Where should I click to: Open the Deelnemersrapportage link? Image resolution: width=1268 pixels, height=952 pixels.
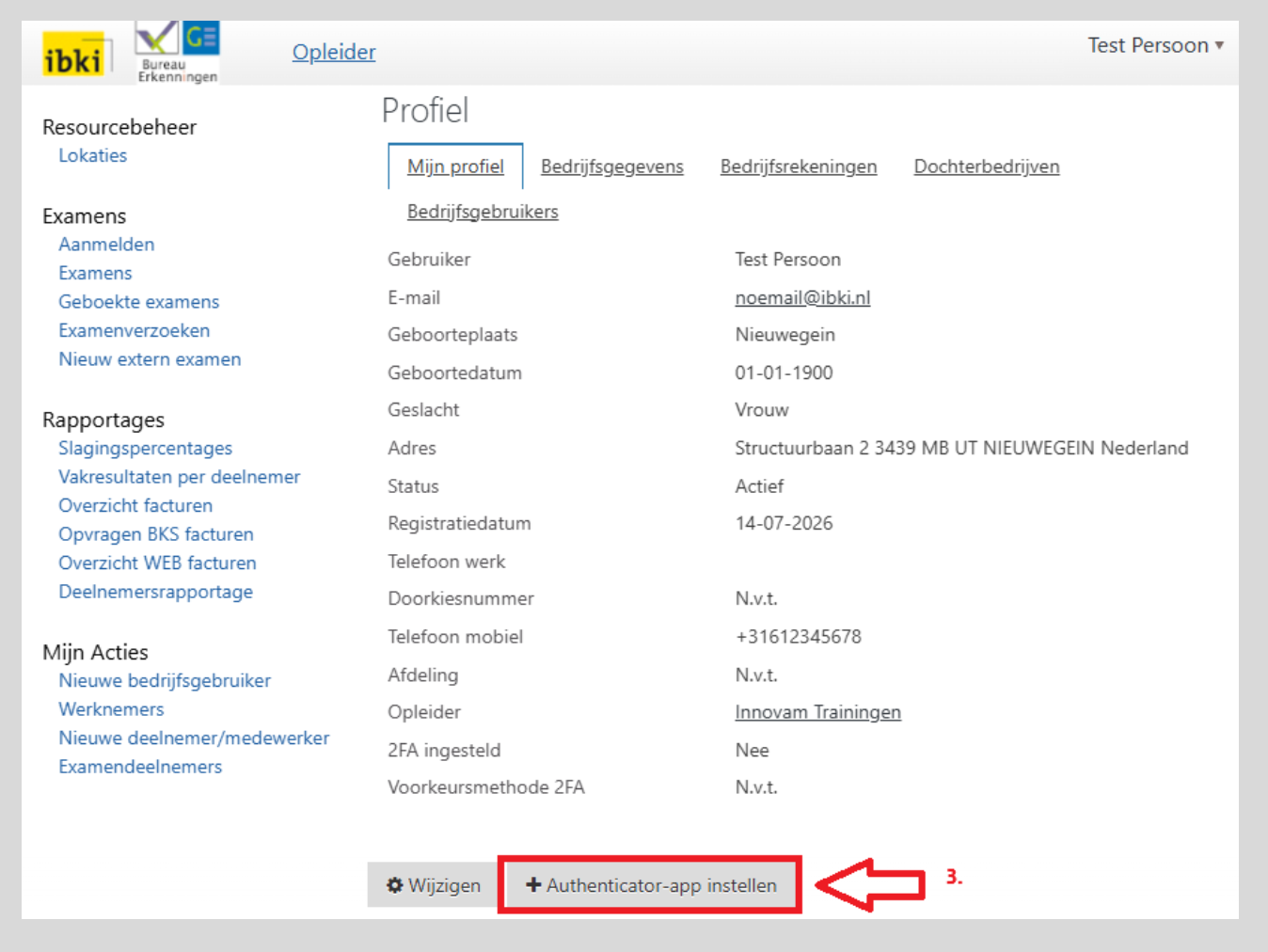[x=156, y=592]
